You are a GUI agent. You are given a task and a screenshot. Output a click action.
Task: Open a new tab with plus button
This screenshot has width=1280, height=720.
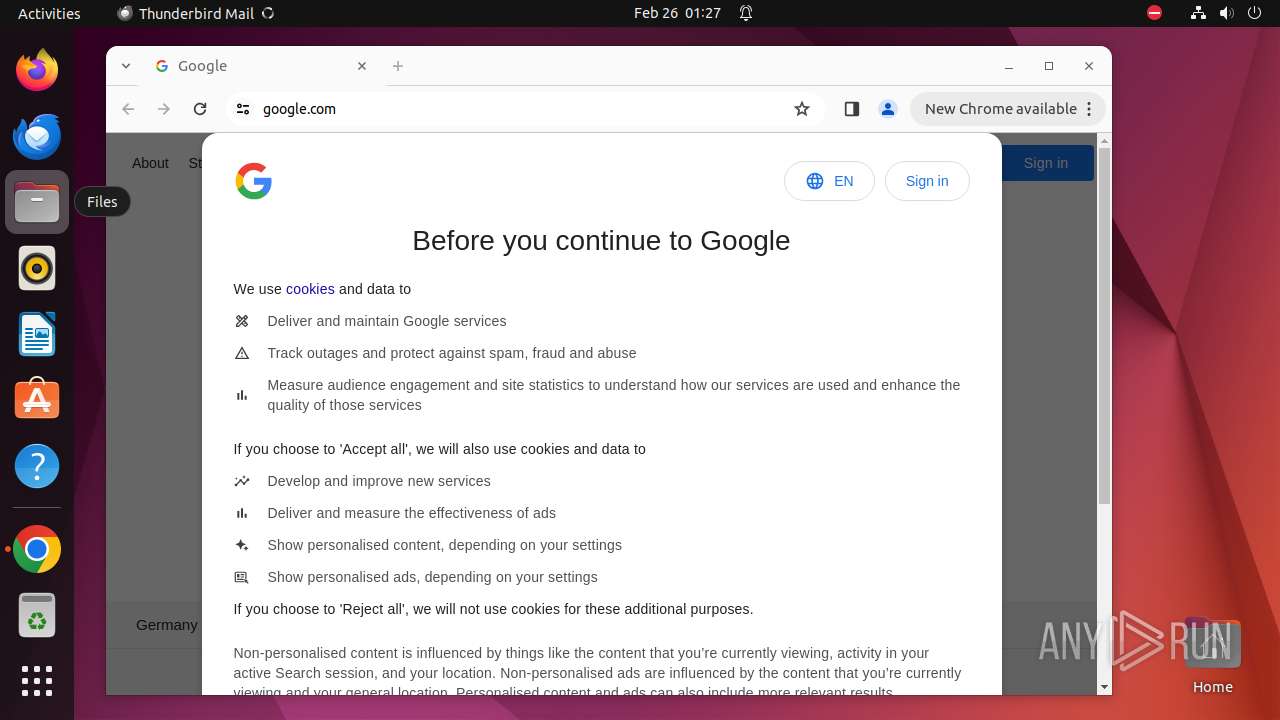pos(398,66)
